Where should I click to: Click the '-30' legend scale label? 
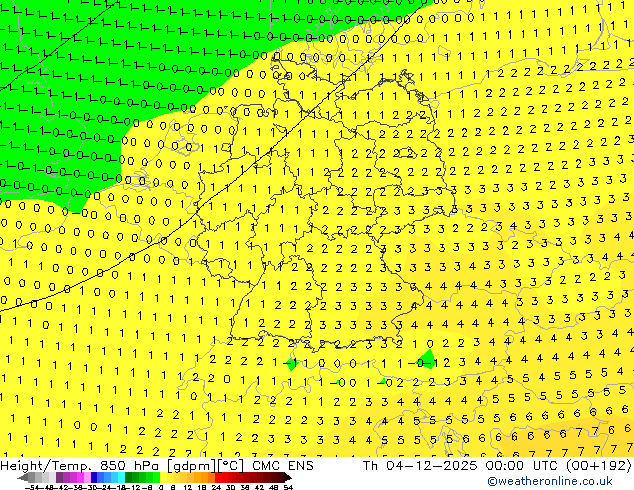click(93, 488)
